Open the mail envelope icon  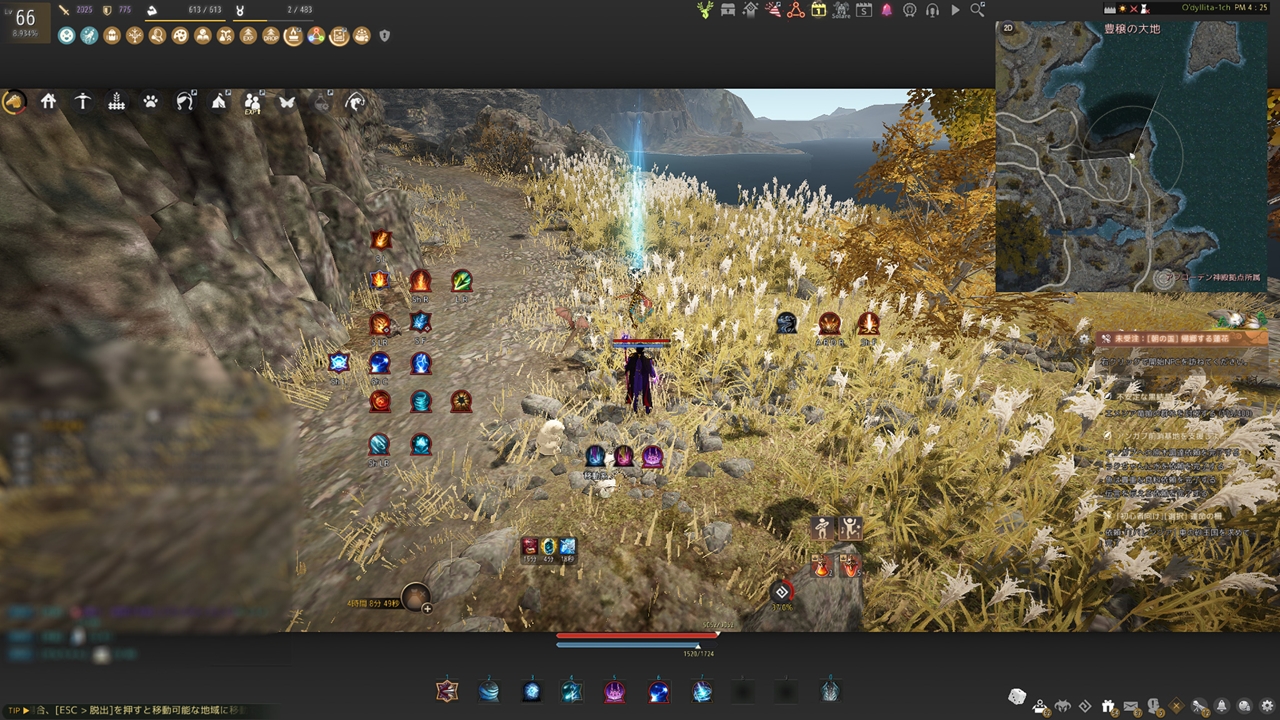1132,706
